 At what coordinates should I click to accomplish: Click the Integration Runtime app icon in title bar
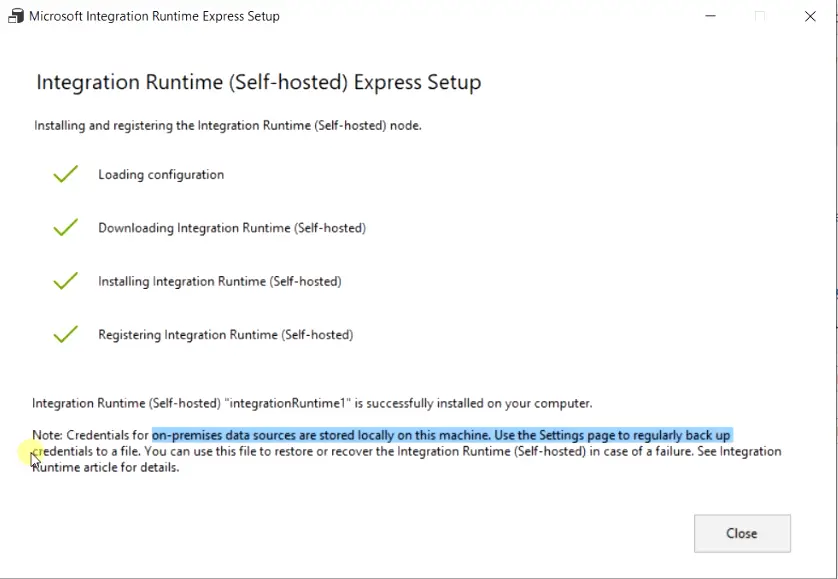[16, 16]
